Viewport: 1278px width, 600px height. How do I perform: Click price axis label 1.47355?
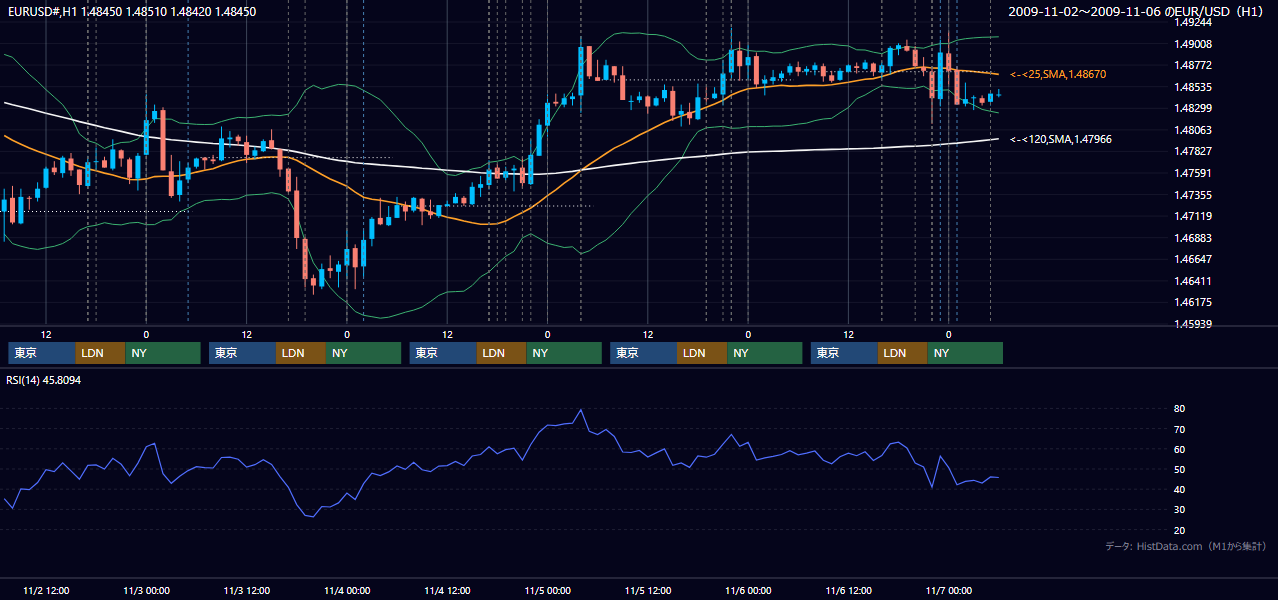(x=1193, y=195)
